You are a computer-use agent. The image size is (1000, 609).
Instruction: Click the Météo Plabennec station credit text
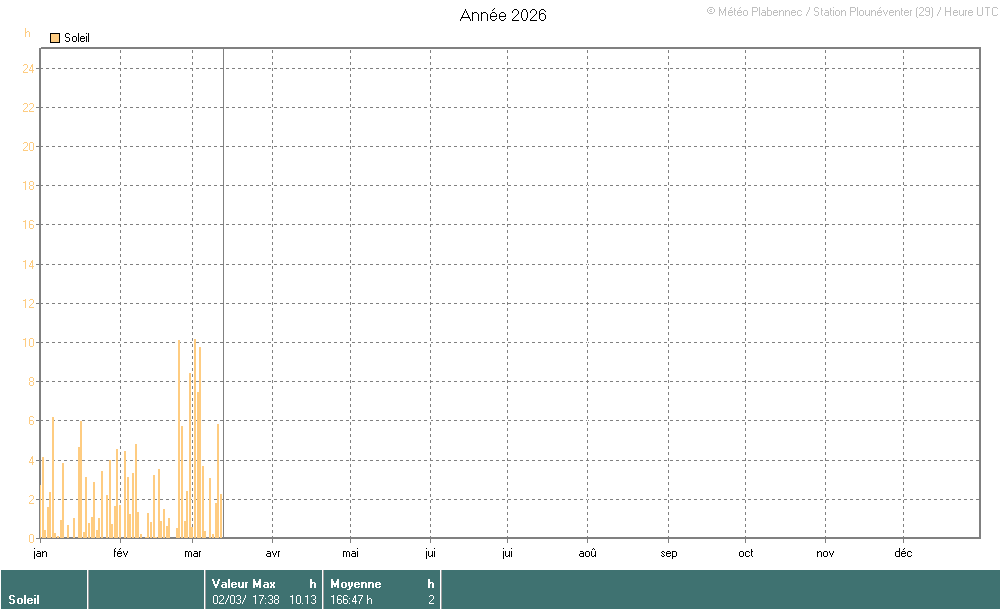(850, 11)
